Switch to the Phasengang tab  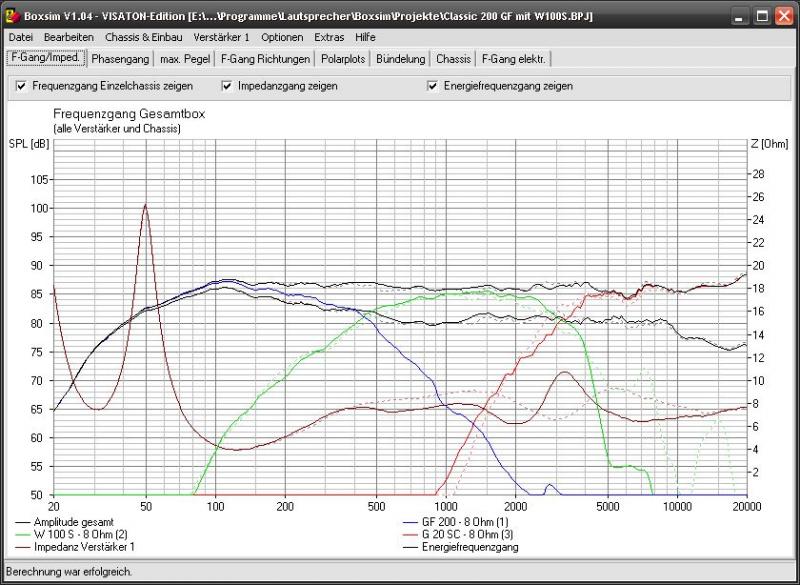coord(120,59)
